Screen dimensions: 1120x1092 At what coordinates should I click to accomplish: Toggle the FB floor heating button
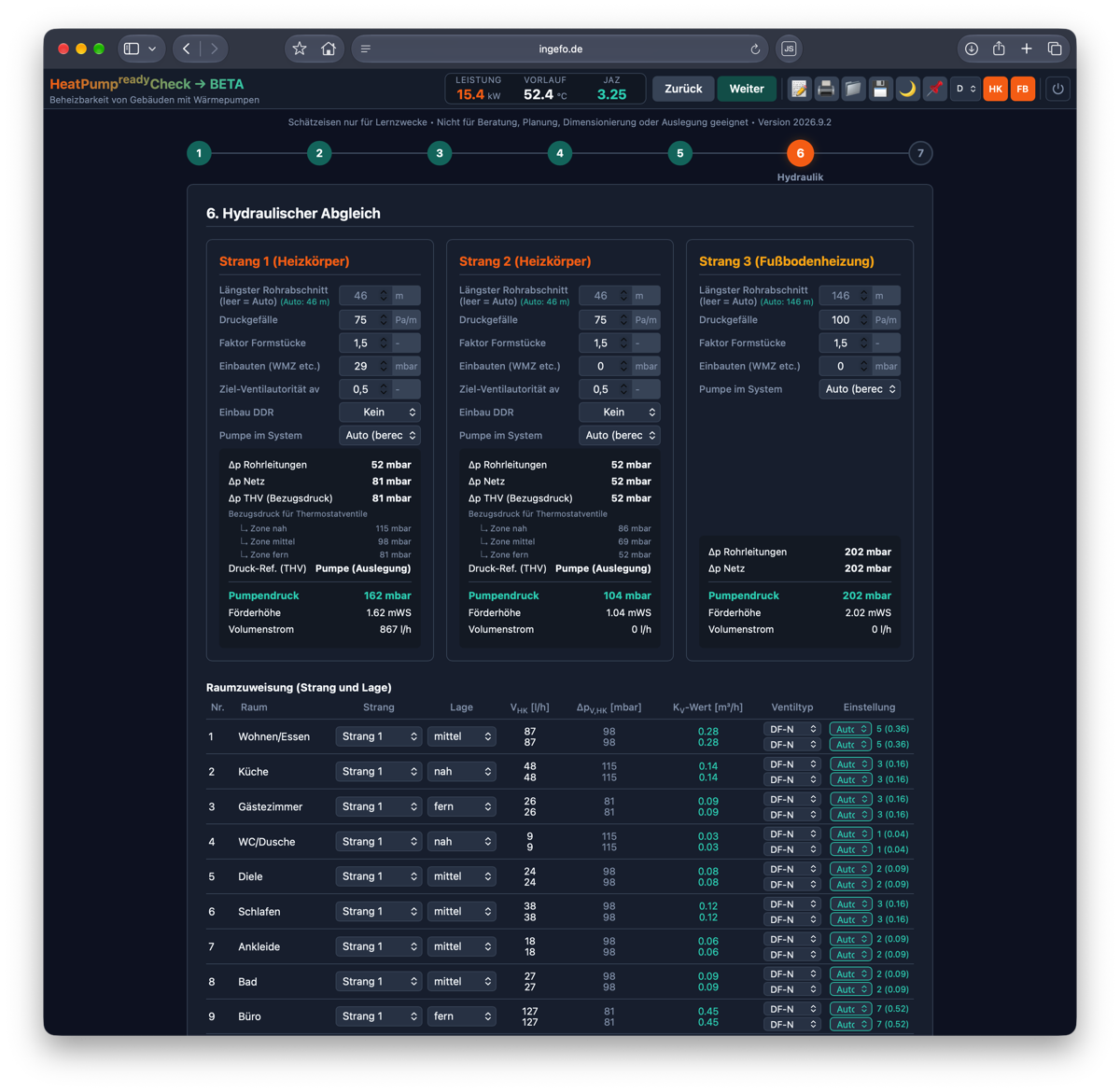pyautogui.click(x=1023, y=89)
